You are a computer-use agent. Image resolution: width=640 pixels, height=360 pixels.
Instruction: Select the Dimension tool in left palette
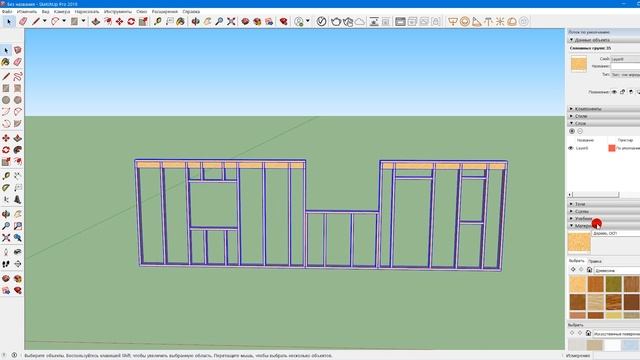pos(18,176)
